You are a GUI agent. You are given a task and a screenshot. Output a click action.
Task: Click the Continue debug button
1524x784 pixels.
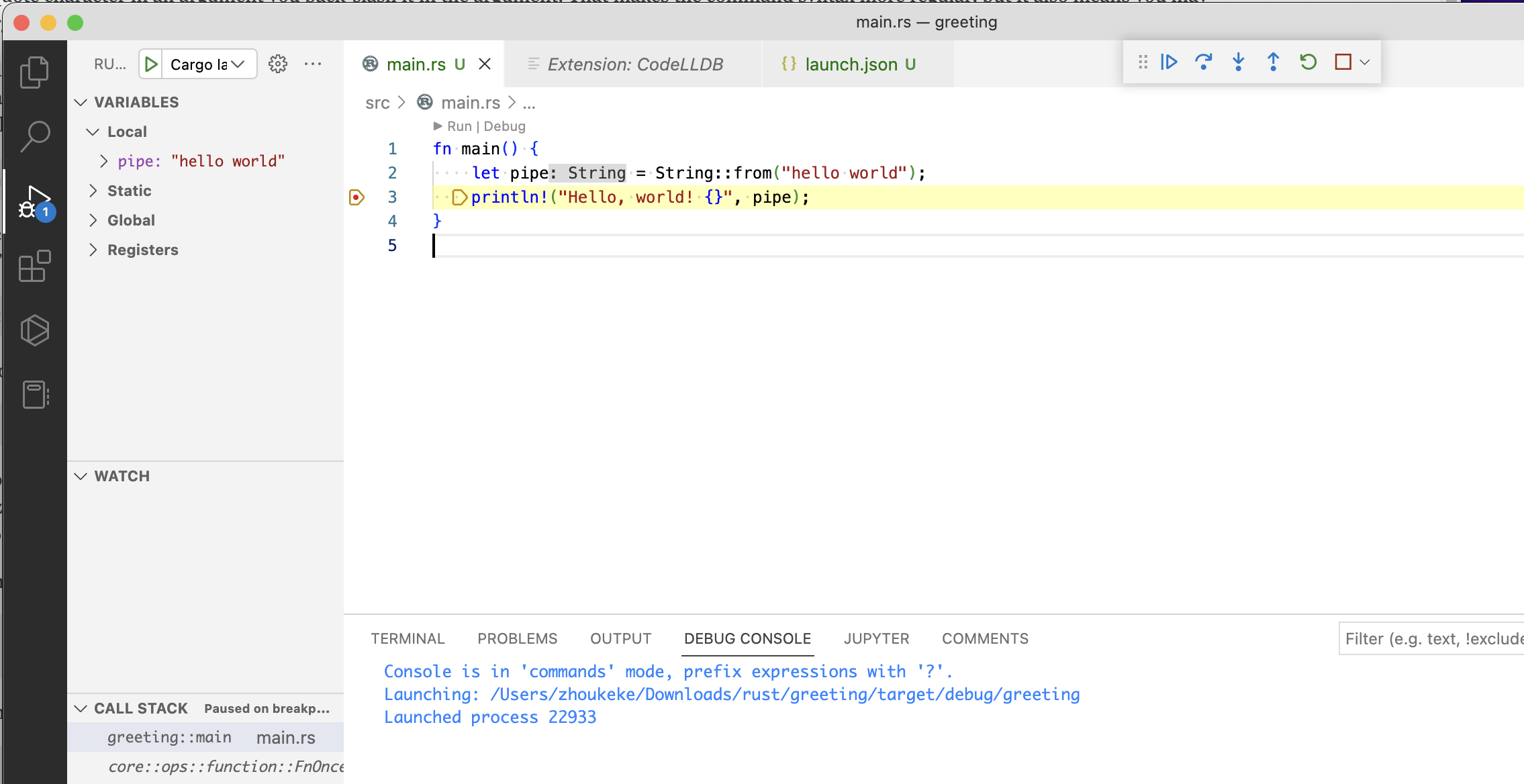pos(1169,62)
